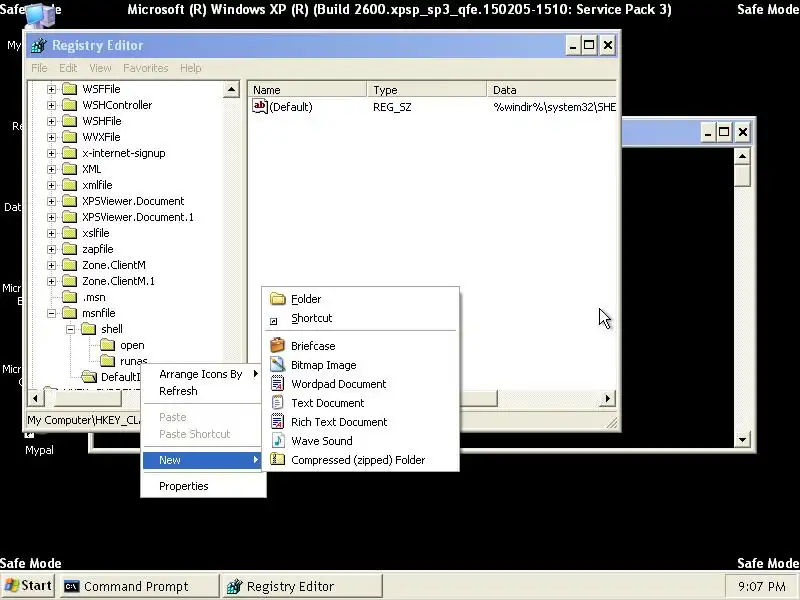Image resolution: width=800 pixels, height=600 pixels.
Task: Click the Type column header
Action: (x=427, y=90)
